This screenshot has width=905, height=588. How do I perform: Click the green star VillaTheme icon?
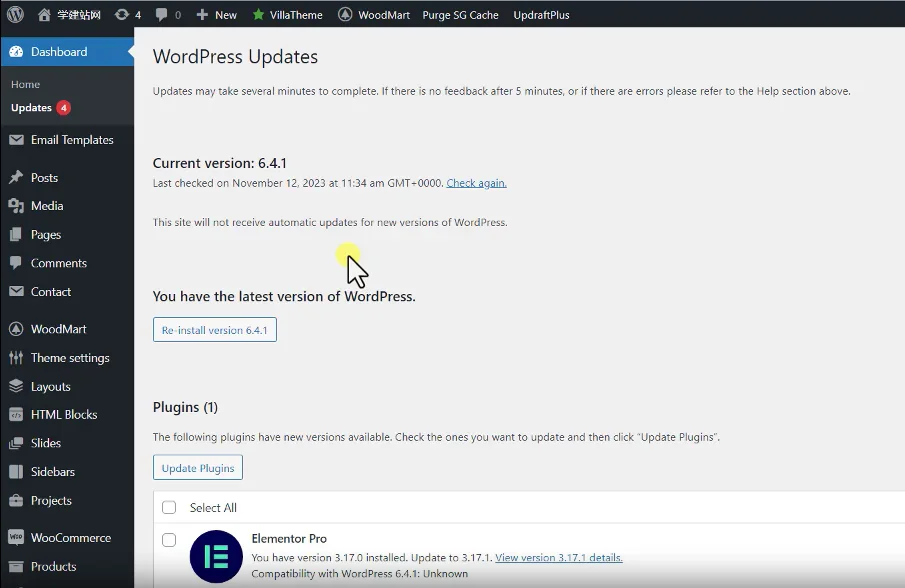(258, 15)
